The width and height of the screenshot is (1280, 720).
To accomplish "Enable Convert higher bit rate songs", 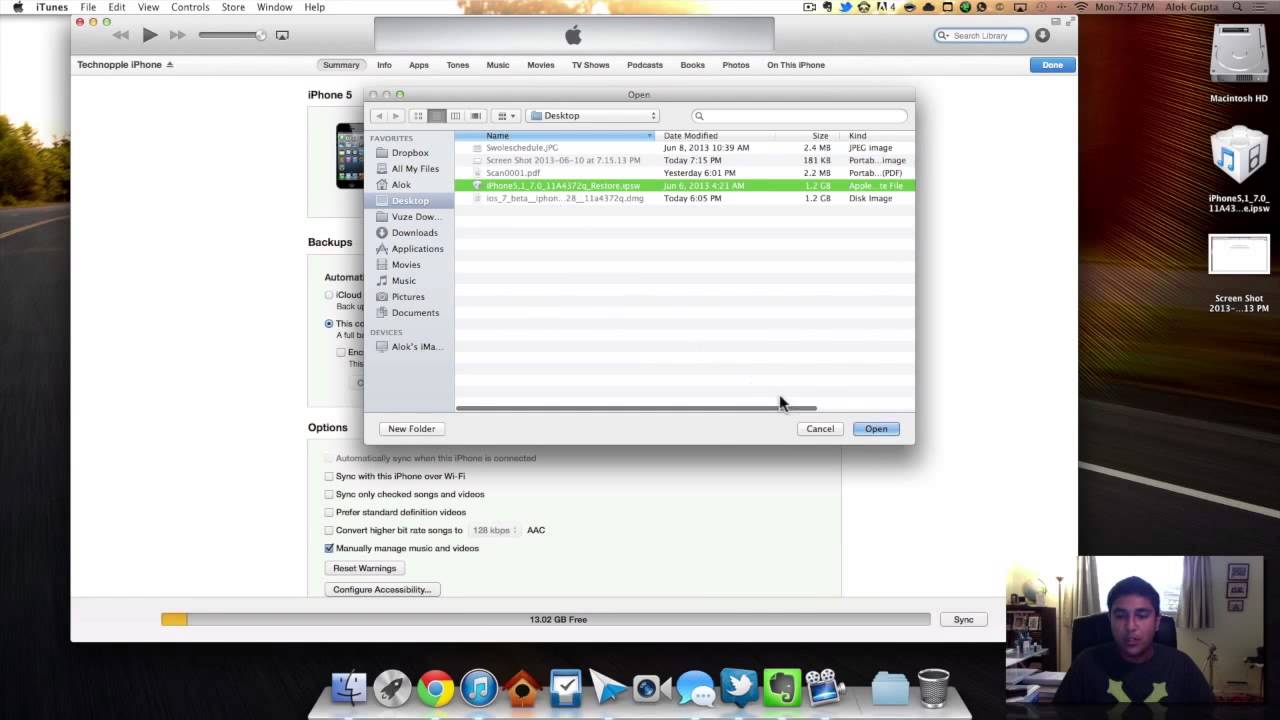I will (329, 531).
